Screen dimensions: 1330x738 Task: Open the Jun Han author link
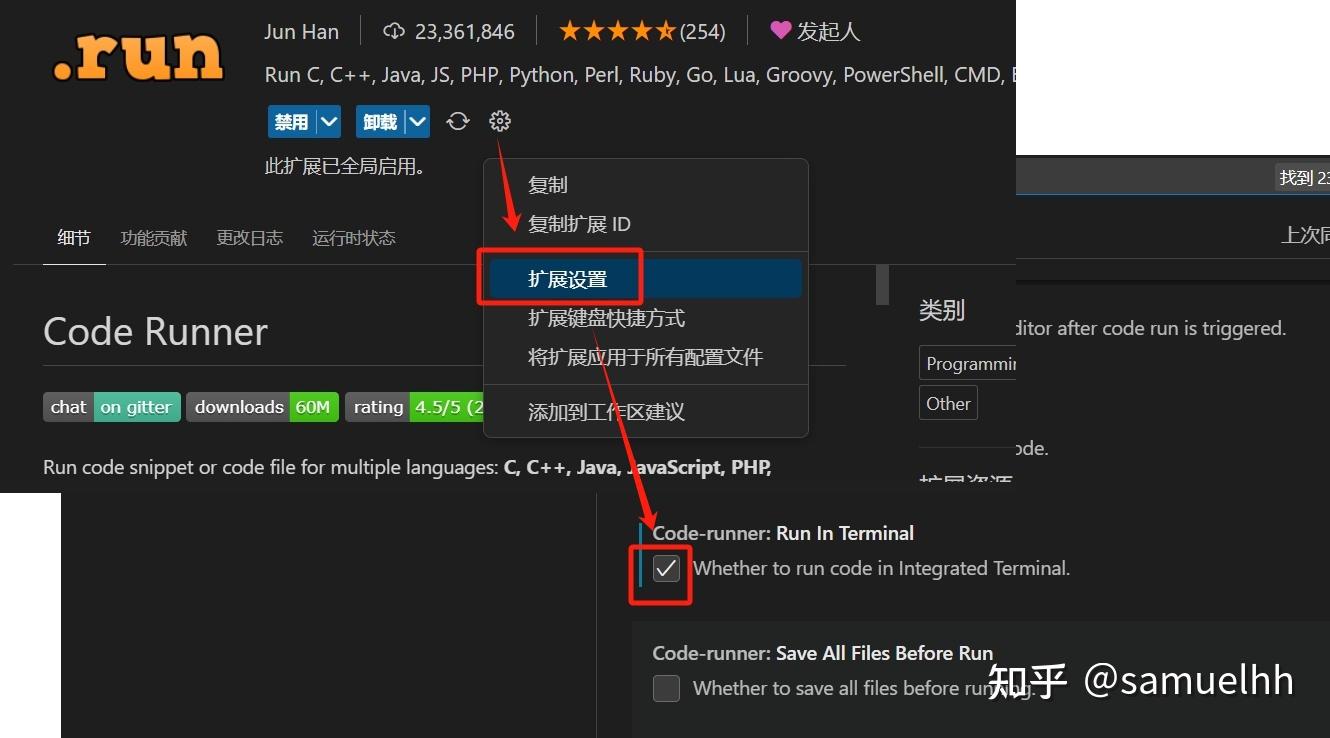[x=301, y=31]
